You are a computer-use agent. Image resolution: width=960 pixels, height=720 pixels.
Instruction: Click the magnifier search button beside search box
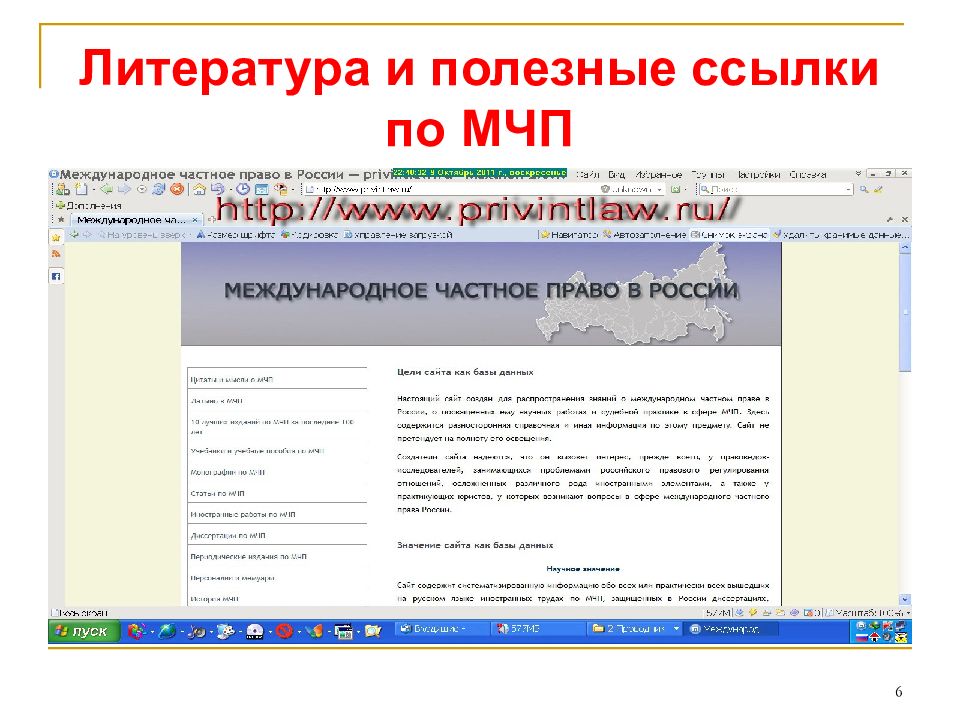click(x=864, y=190)
